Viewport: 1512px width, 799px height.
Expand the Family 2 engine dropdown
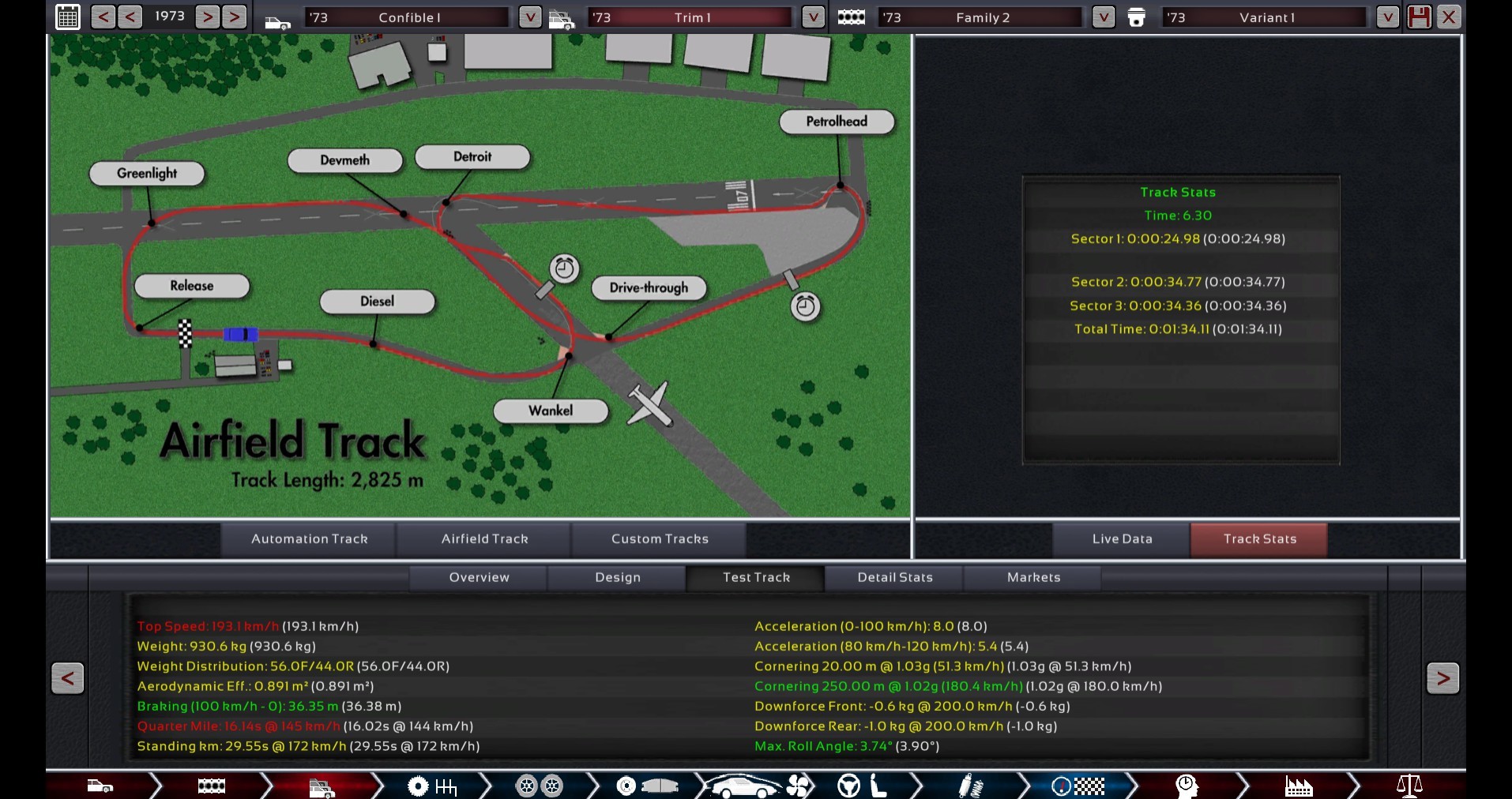[x=1103, y=17]
